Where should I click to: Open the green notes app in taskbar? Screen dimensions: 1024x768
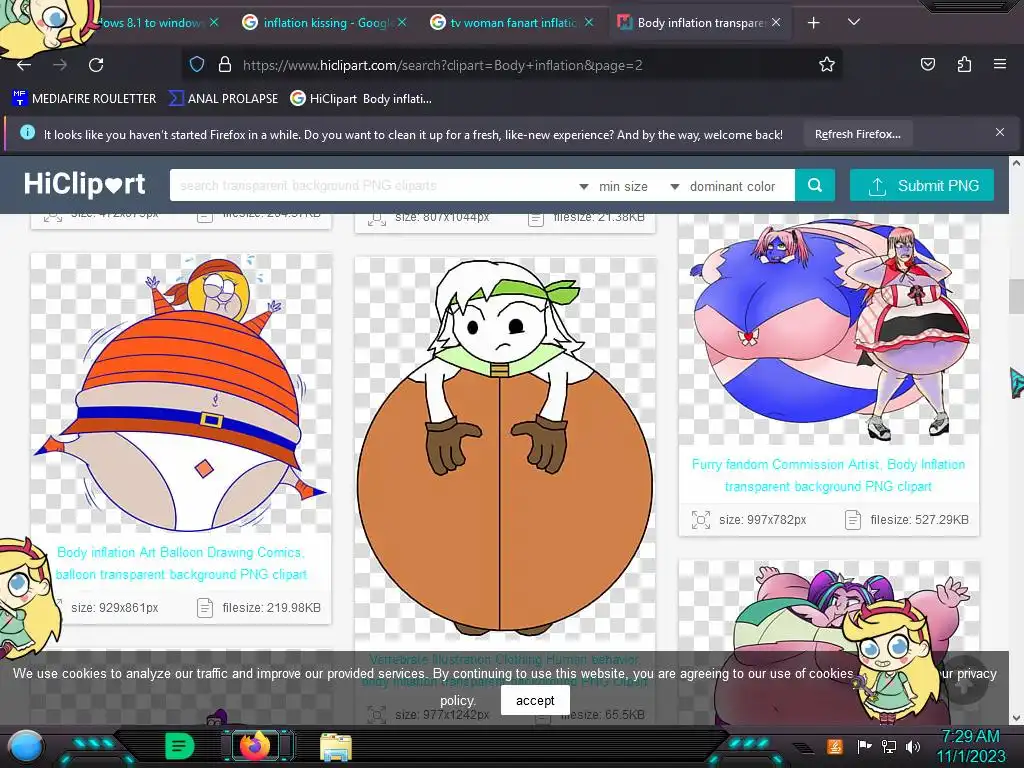point(180,746)
